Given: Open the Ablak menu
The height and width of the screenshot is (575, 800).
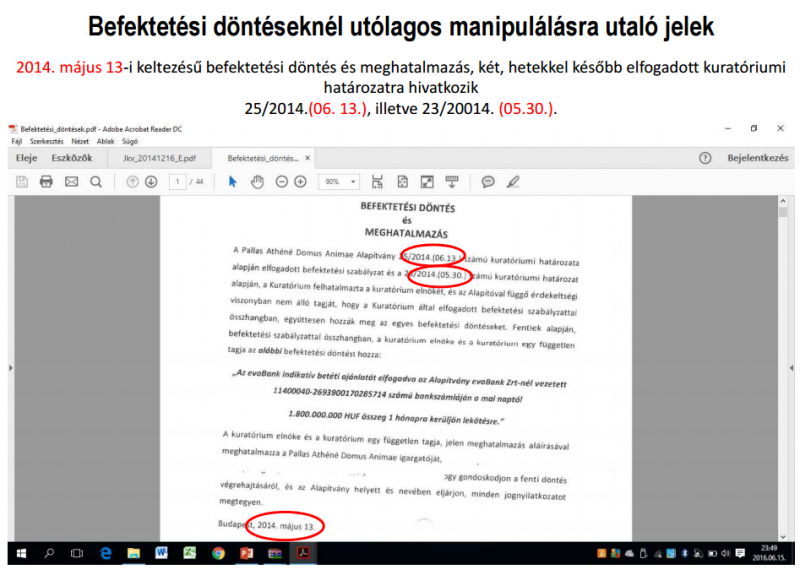Looking at the screenshot, I should (x=106, y=141).
